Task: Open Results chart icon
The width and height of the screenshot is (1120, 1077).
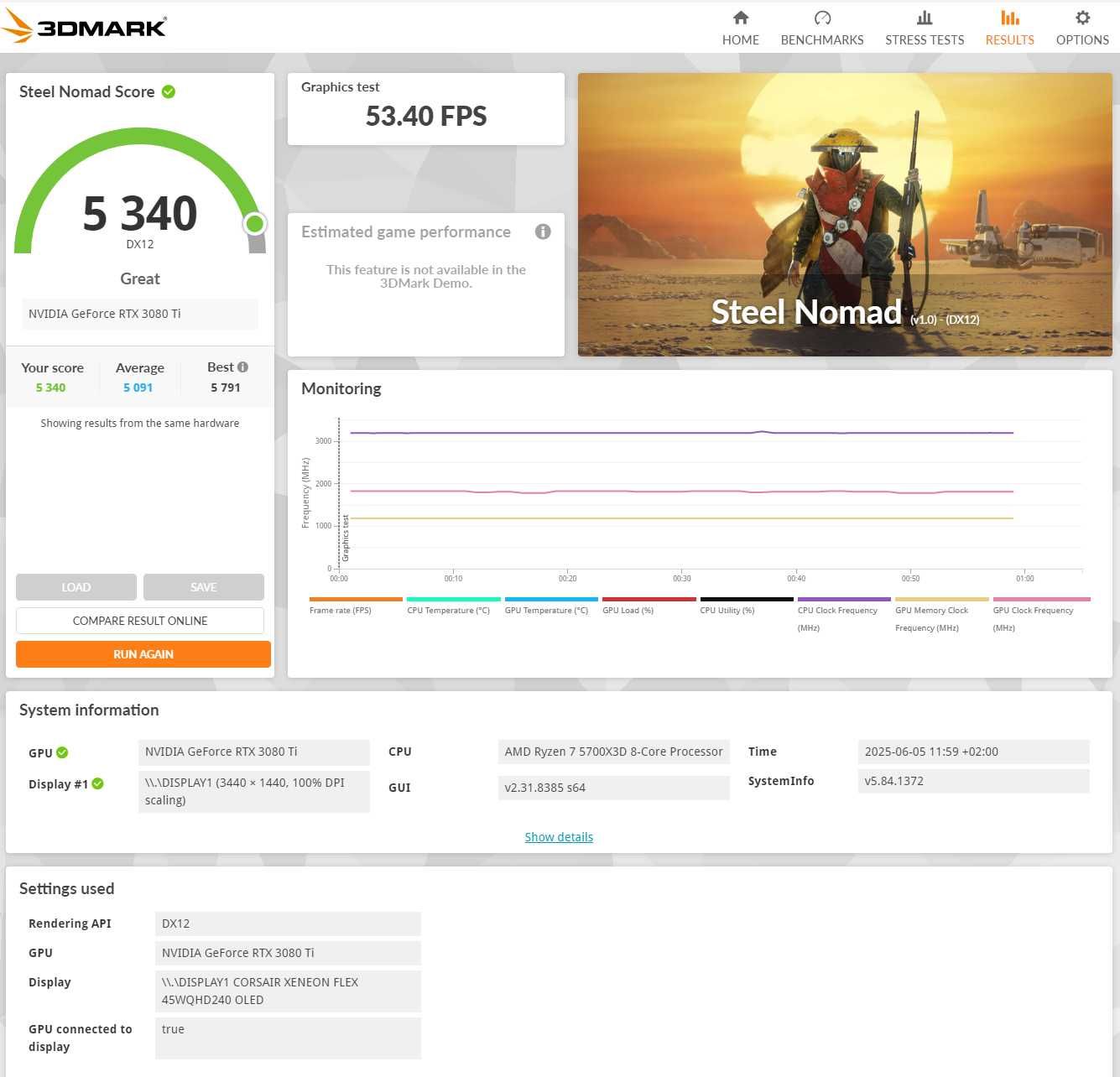Action: click(x=1010, y=18)
